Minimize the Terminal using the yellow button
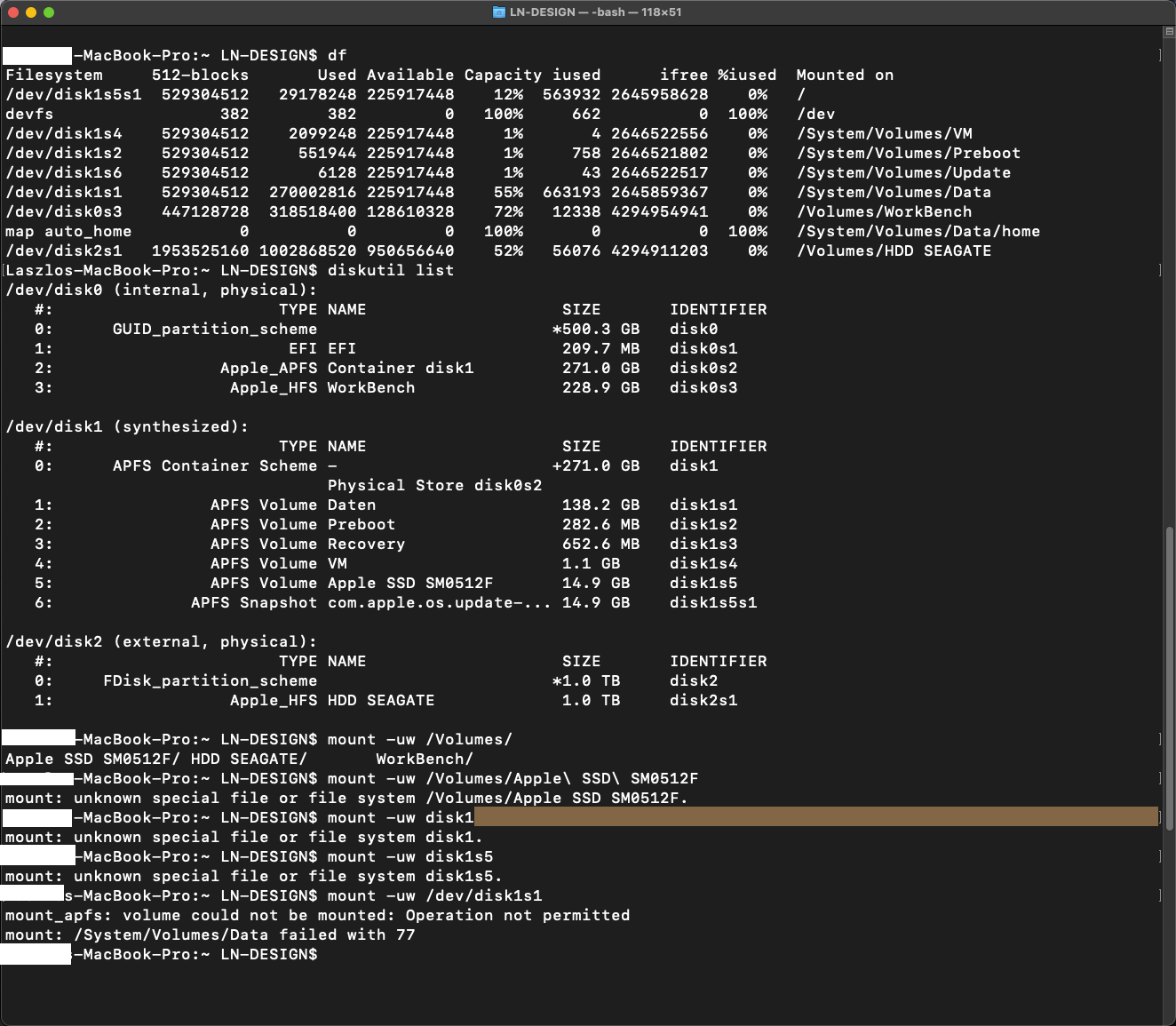 31,12
